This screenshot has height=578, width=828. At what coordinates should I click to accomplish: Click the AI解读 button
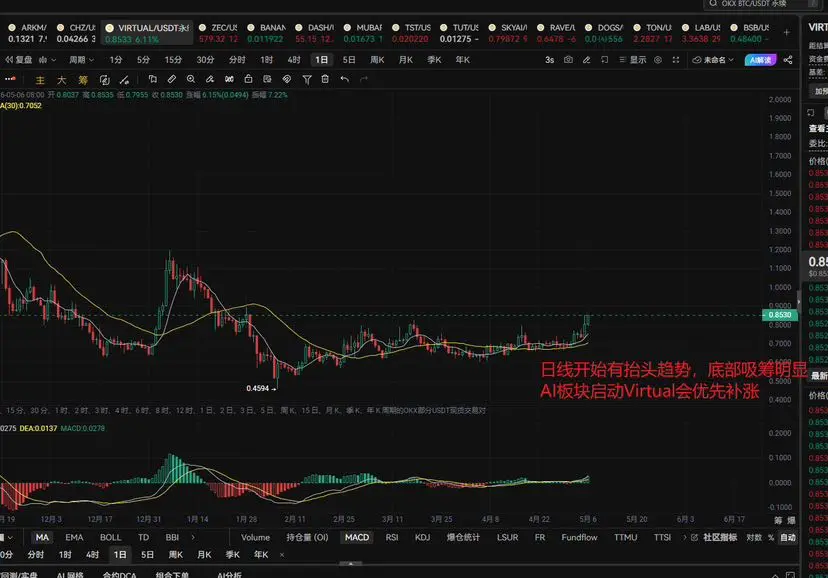click(760, 60)
